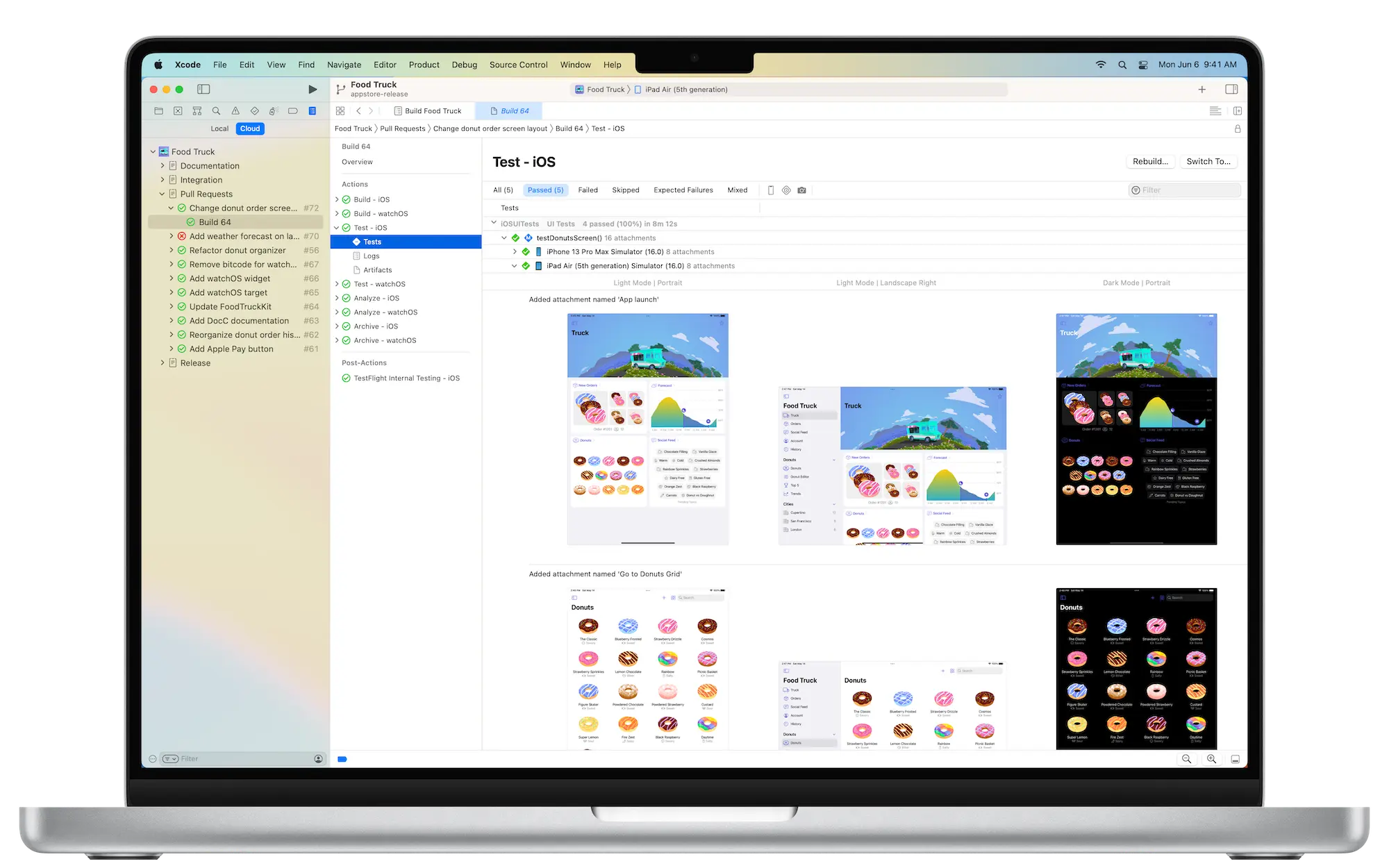Viewport: 1389px width, 868px height.
Task: Switch to Cloud reports
Action: 250,128
